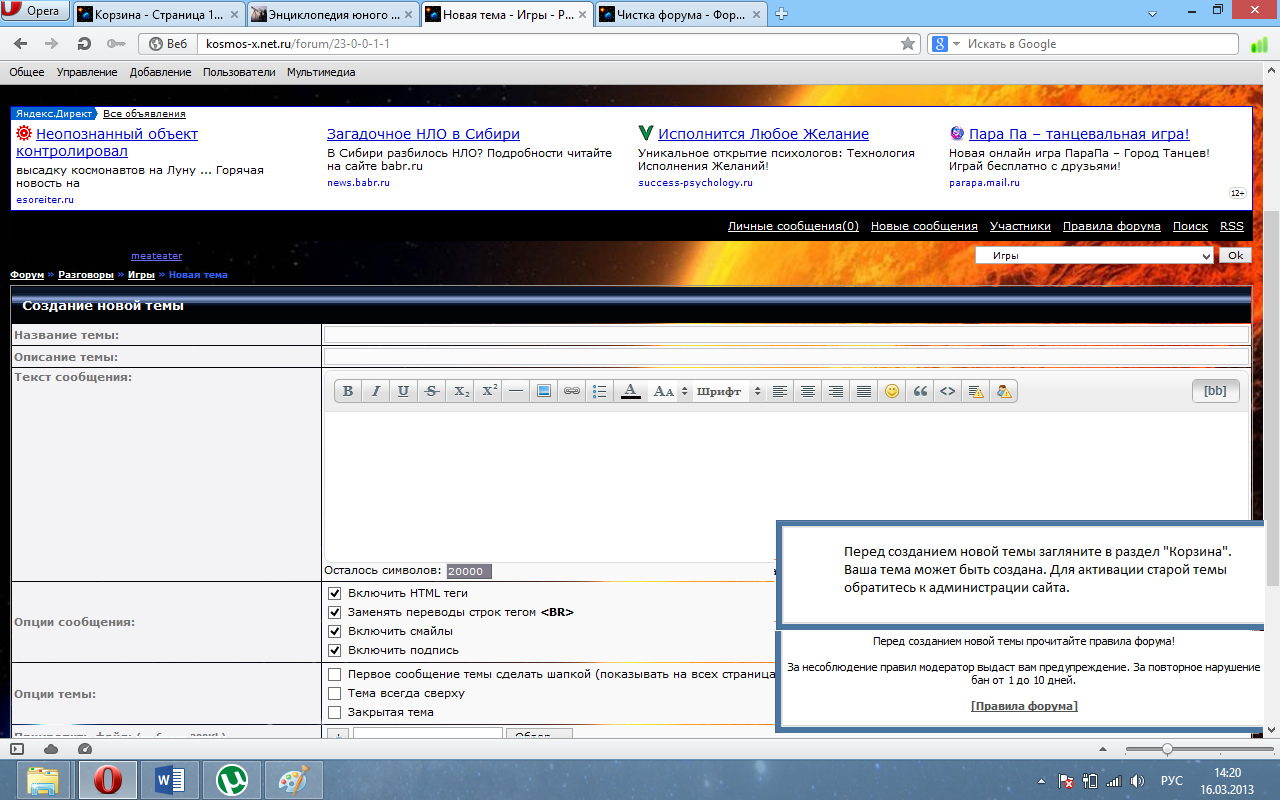Justify the message text
Viewport: 1280px width, 800px height.
pos(864,391)
